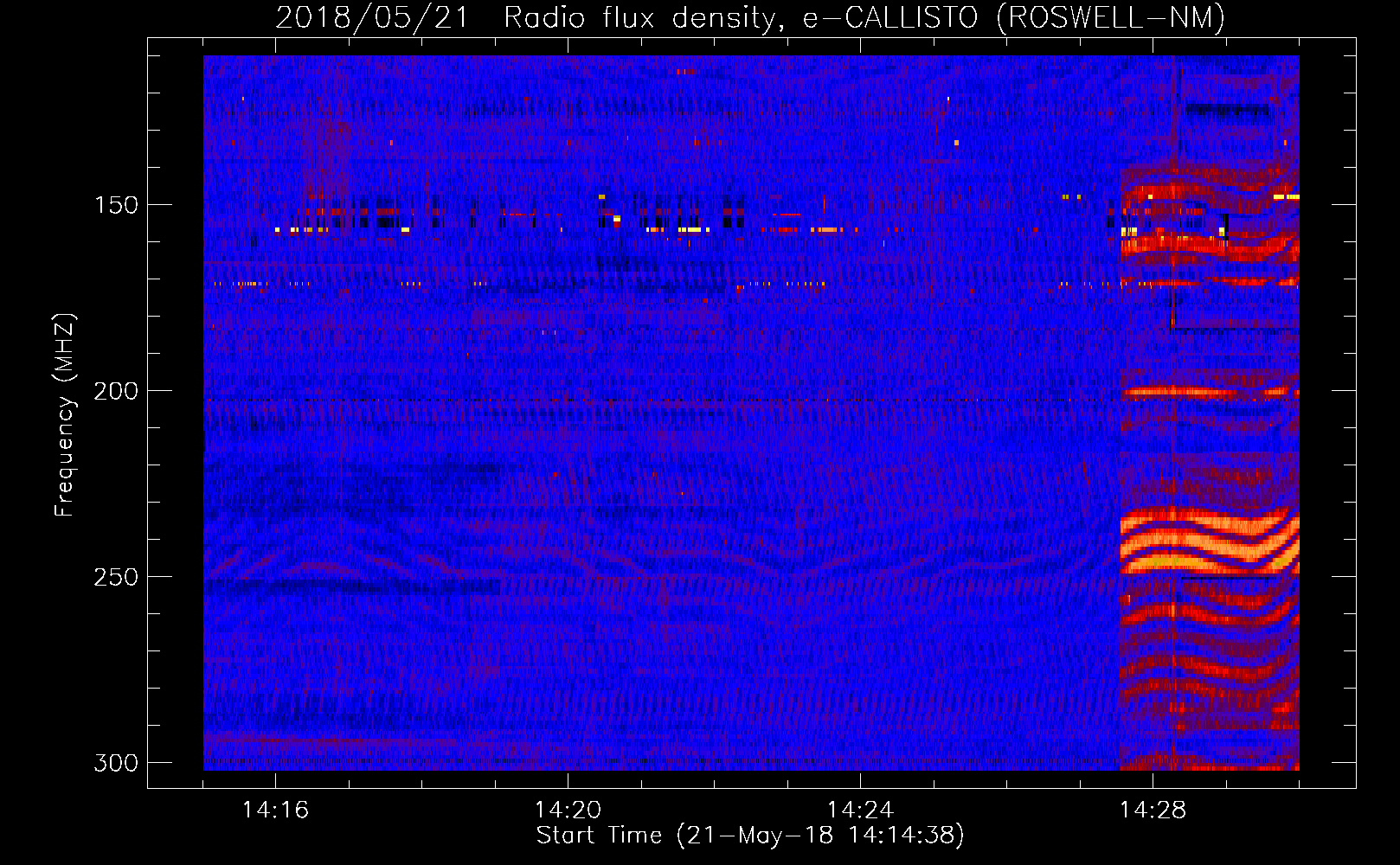Screen dimensions: 1400x865
Task: Select the Frequency (MHZ) axis label
Action: [x=64, y=414]
